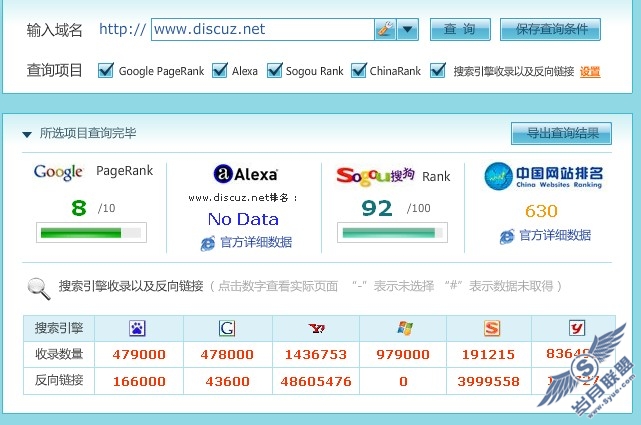Disable the Sogou Rank checkbox
The image size is (641, 425).
click(274, 70)
